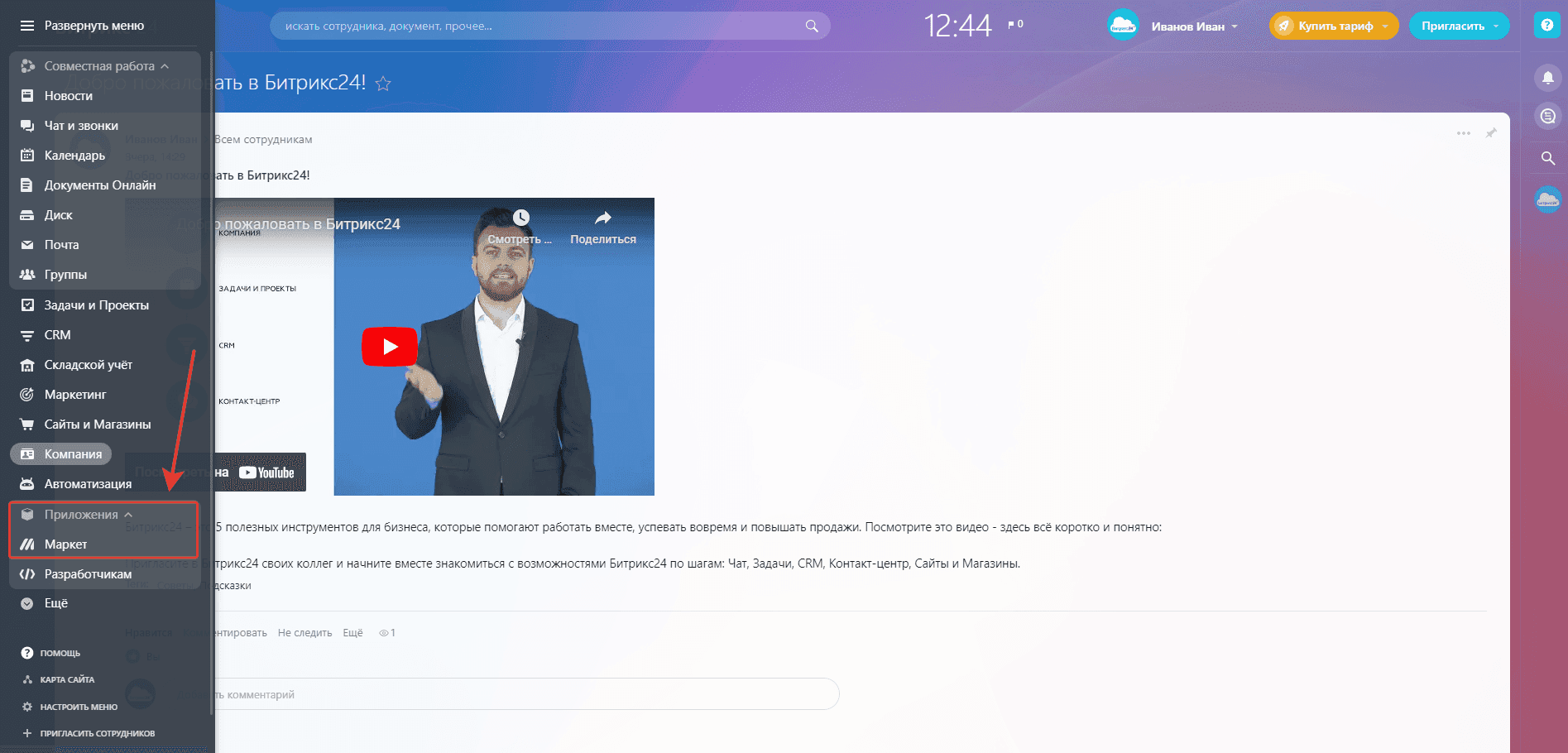
Task: Click the top search input field
Action: pos(538,26)
